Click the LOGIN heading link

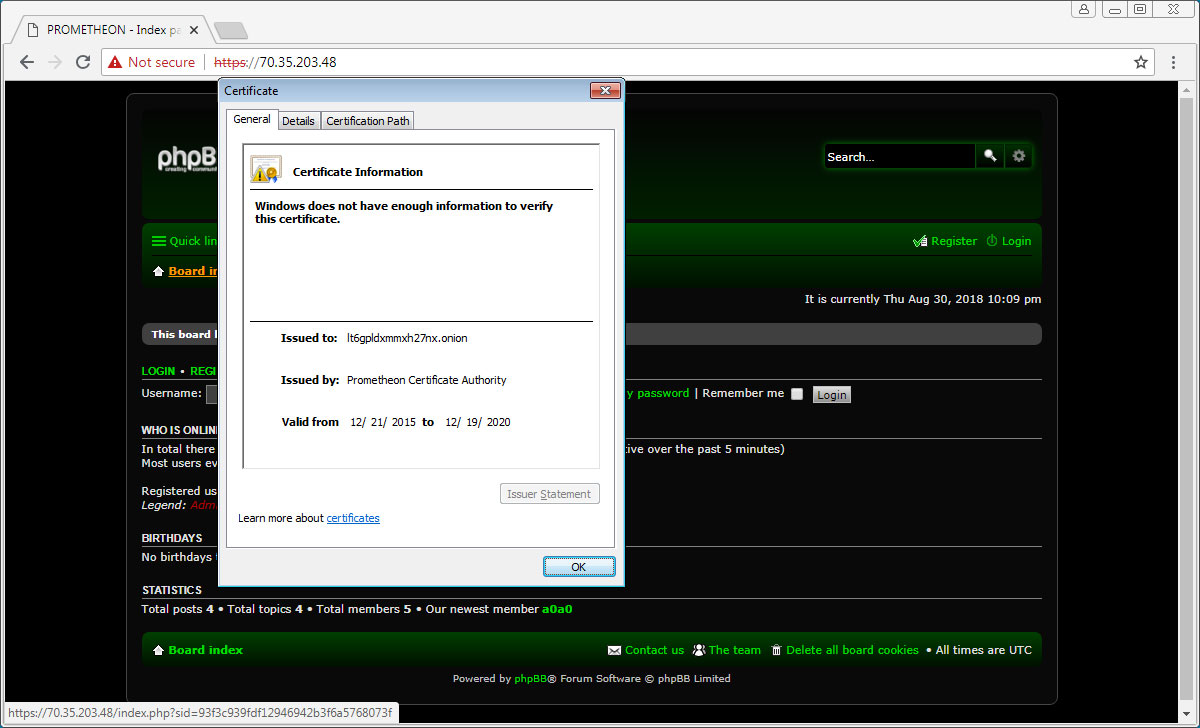[x=158, y=371]
